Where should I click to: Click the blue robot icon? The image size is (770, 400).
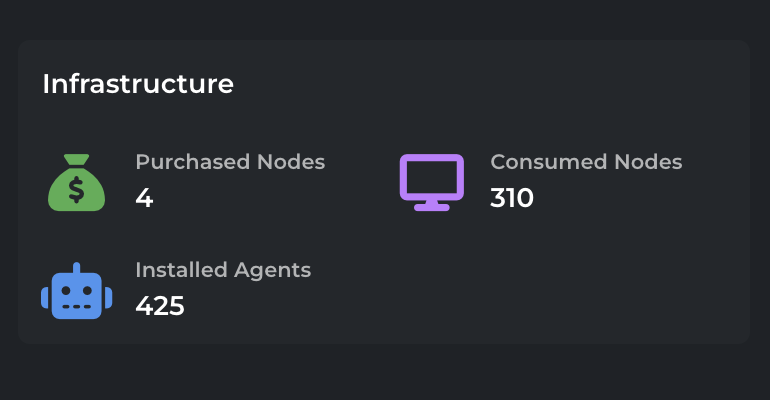tap(76, 292)
